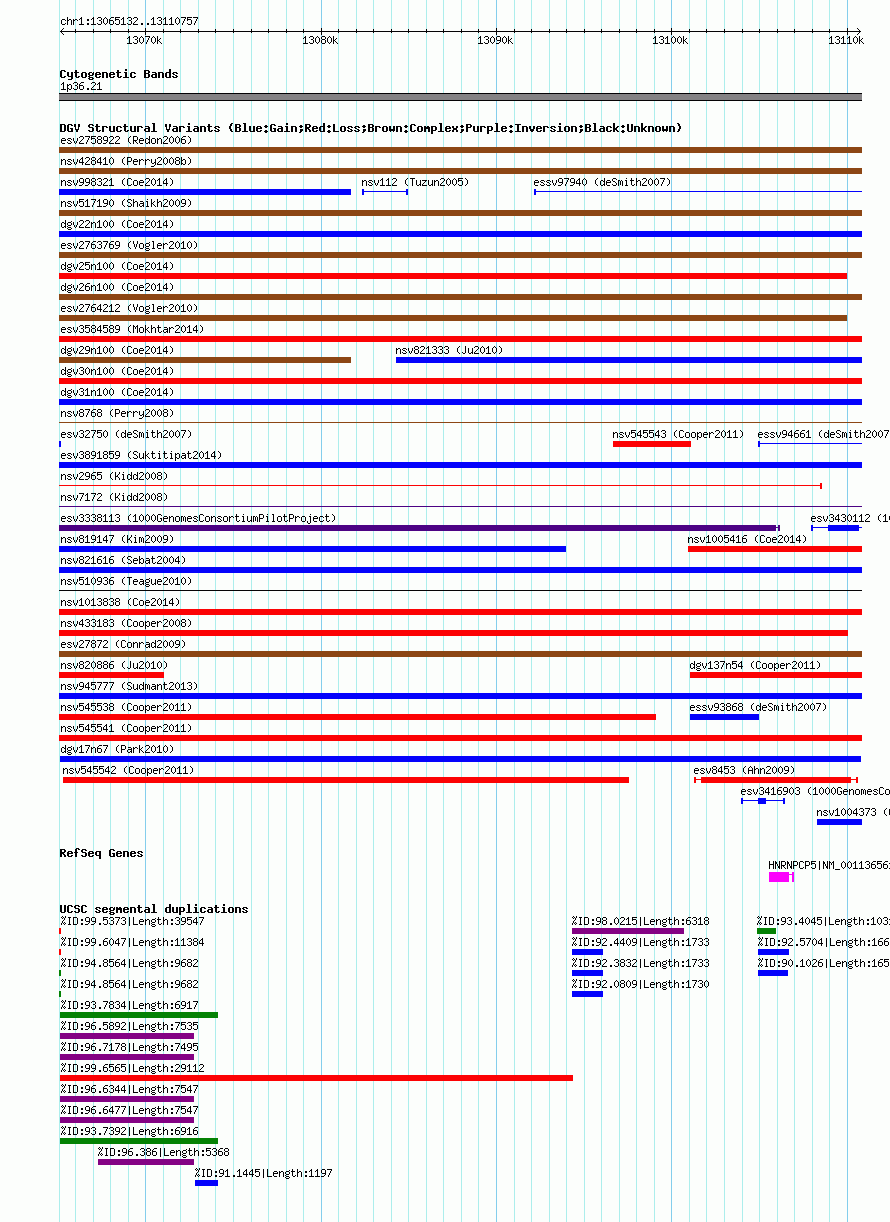
Task: Click the nsv821333 (Ju2010) blue gain bar
Action: pos(628,360)
